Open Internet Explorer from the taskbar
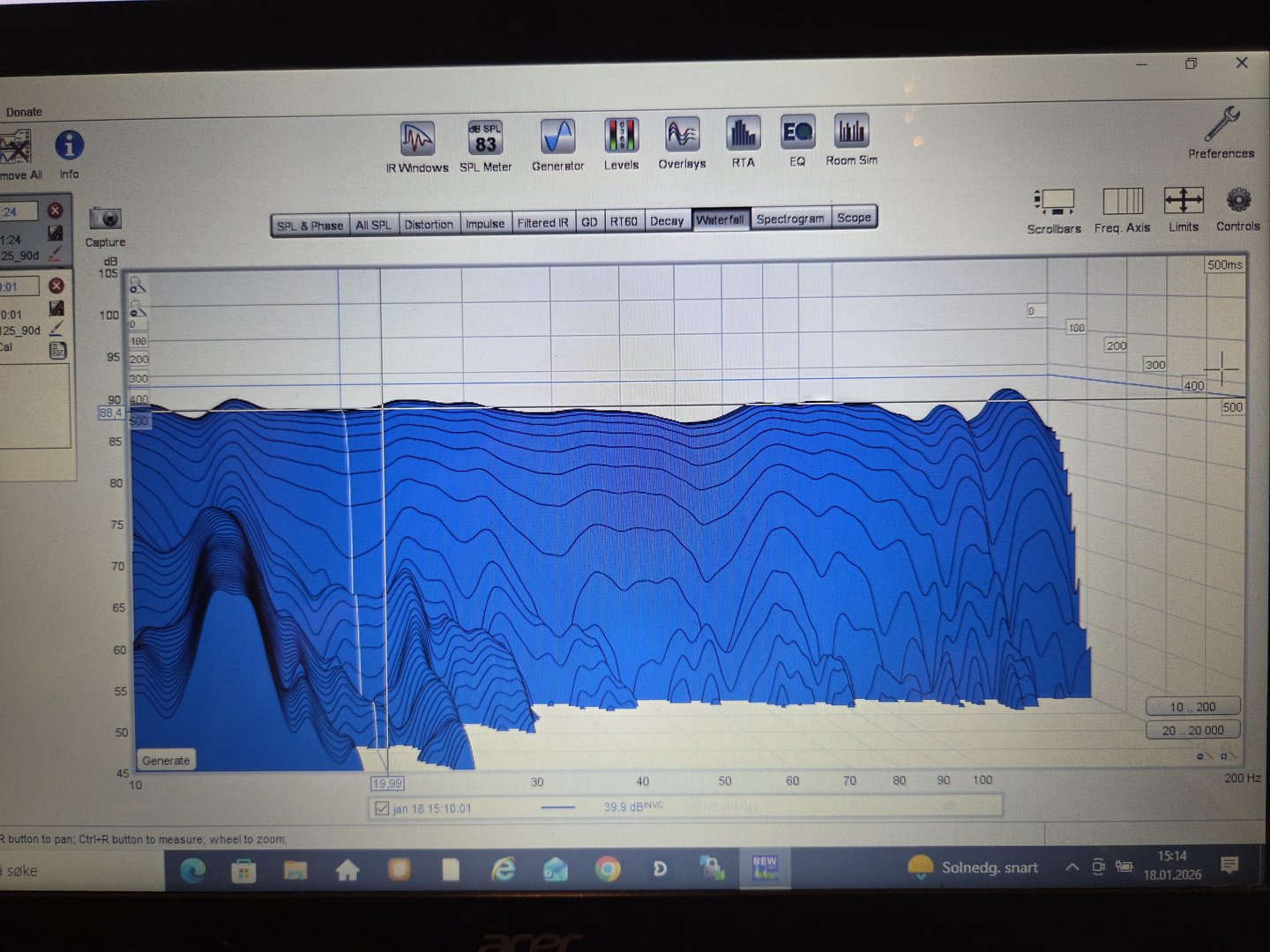The height and width of the screenshot is (952, 1270). 503,870
